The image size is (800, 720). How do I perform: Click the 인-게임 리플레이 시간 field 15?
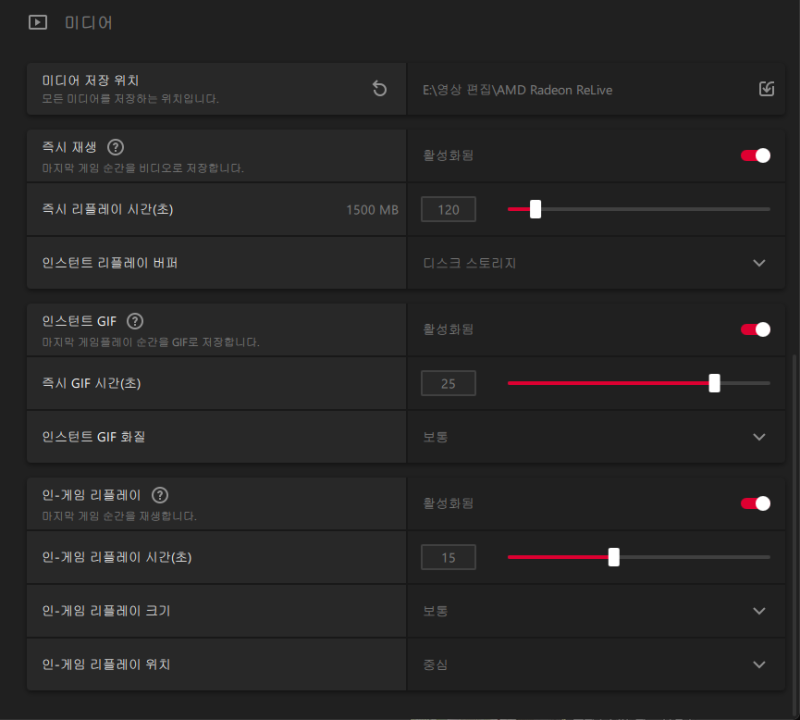tap(448, 557)
